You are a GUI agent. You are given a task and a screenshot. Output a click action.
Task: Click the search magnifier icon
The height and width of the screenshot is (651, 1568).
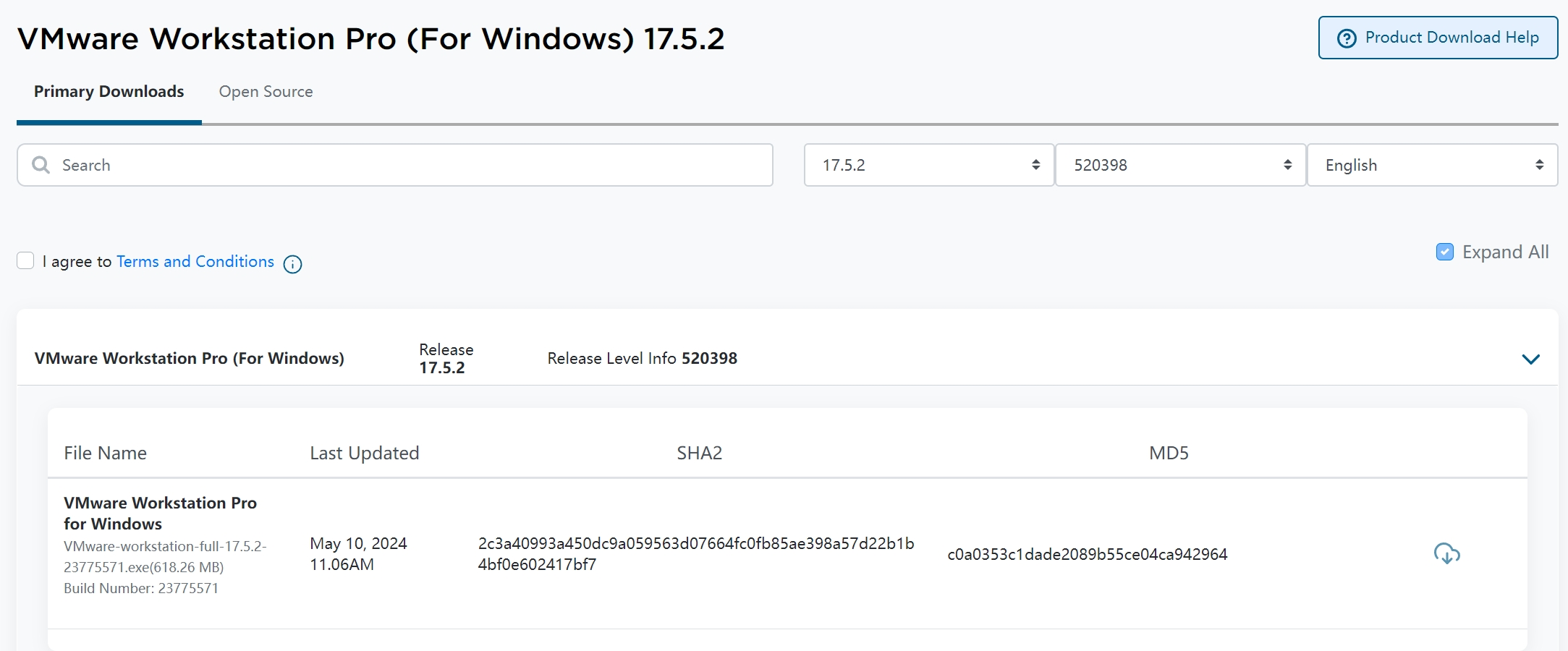pyautogui.click(x=41, y=165)
